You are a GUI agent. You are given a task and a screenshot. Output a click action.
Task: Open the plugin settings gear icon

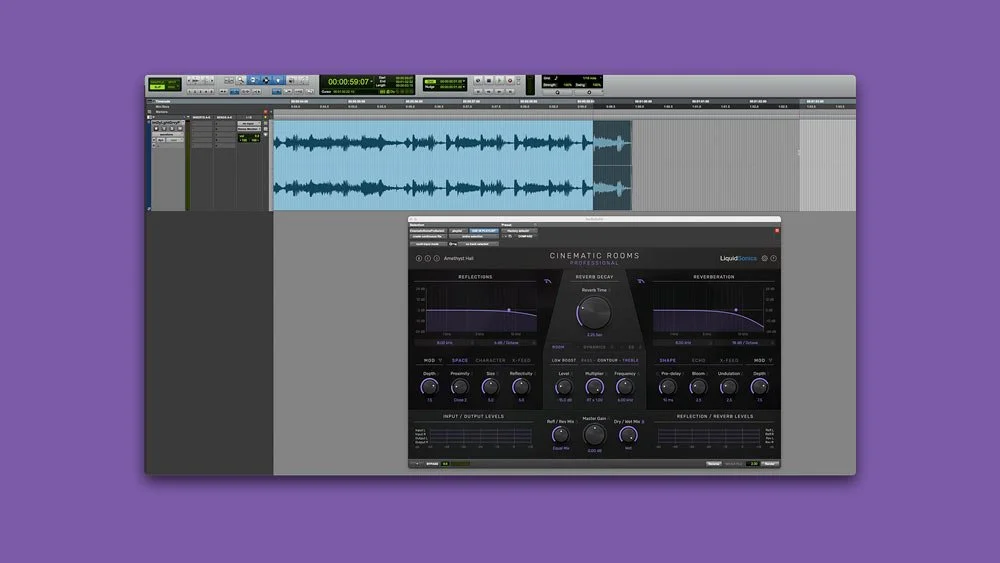tap(765, 258)
